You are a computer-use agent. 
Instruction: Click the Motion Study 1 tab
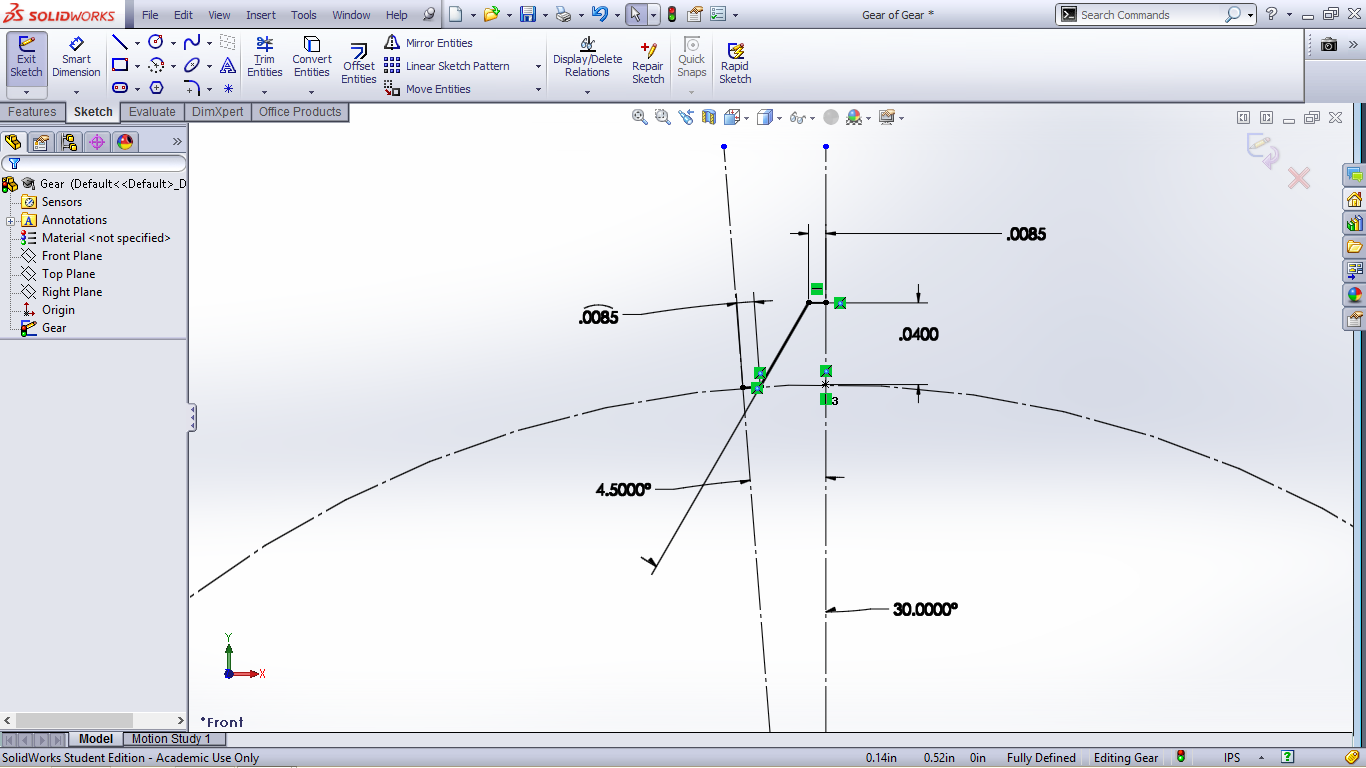pos(171,739)
